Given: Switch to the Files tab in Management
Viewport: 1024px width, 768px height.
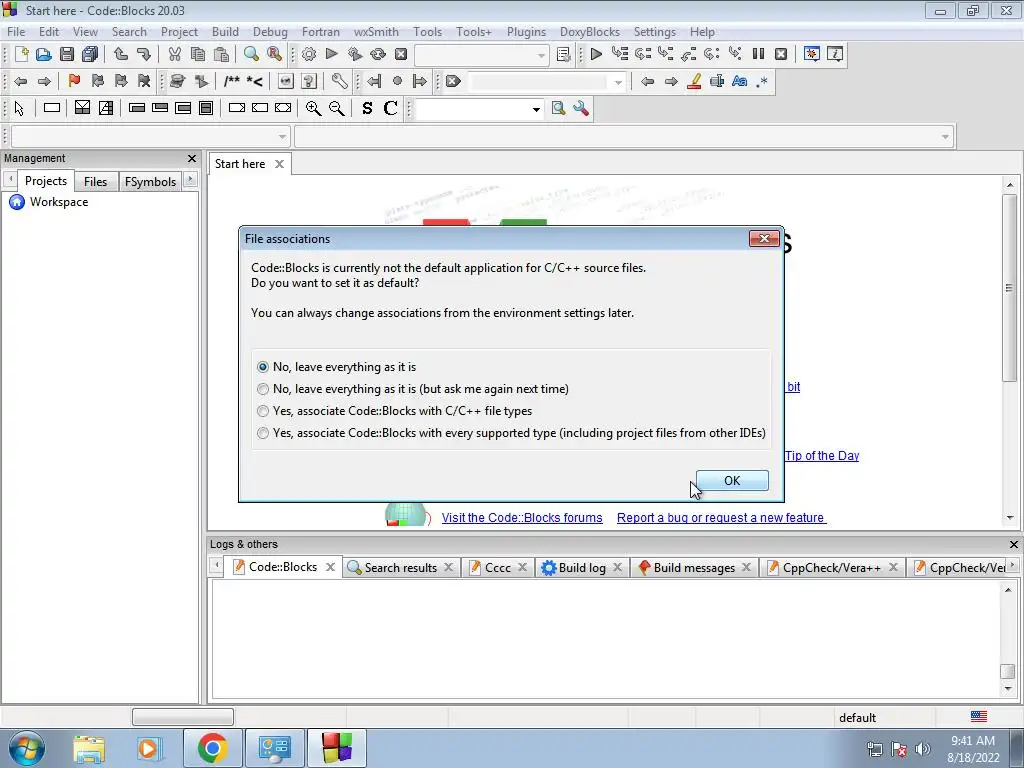Looking at the screenshot, I should point(95,182).
